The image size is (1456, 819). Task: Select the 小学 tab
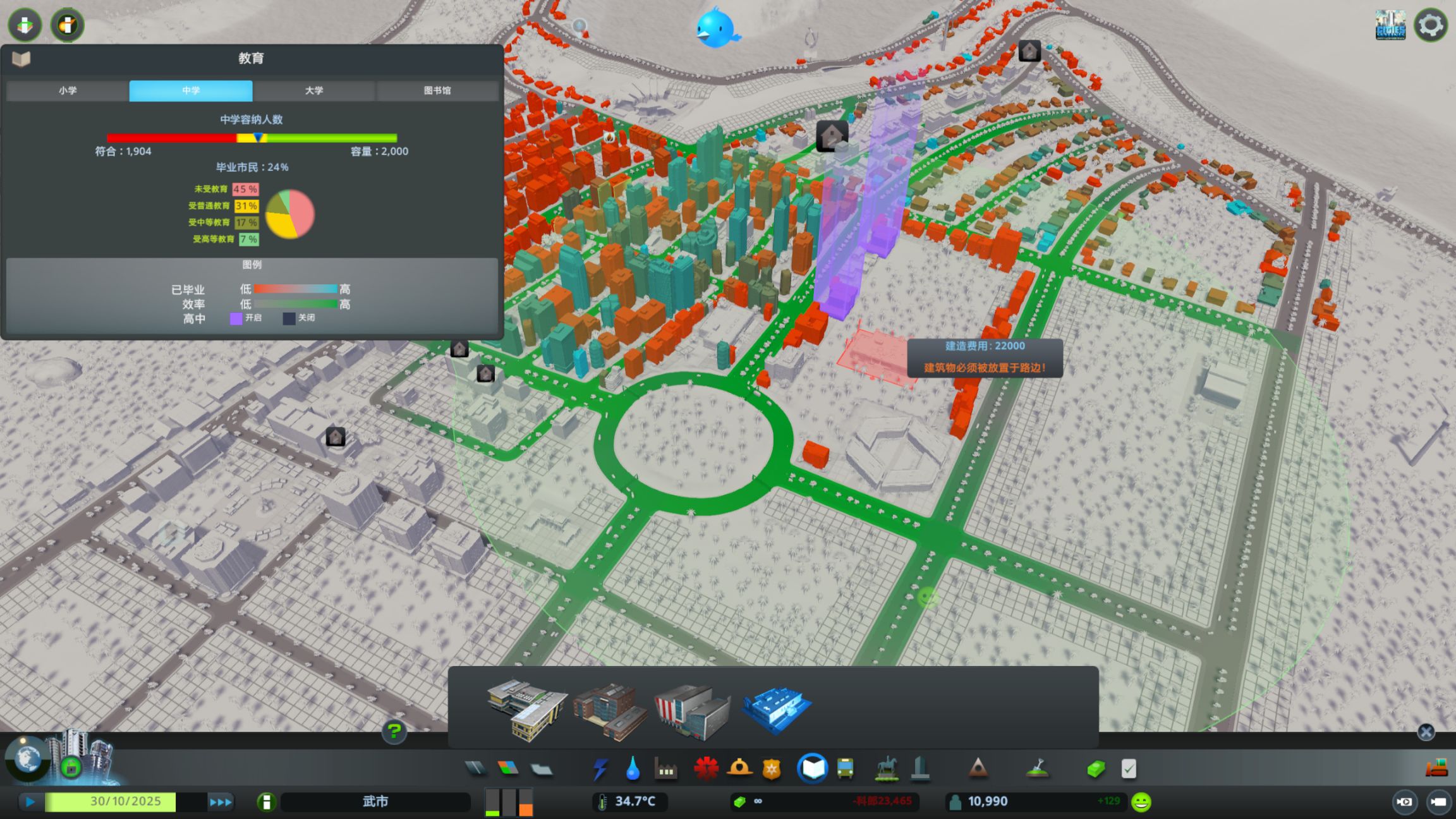[68, 90]
